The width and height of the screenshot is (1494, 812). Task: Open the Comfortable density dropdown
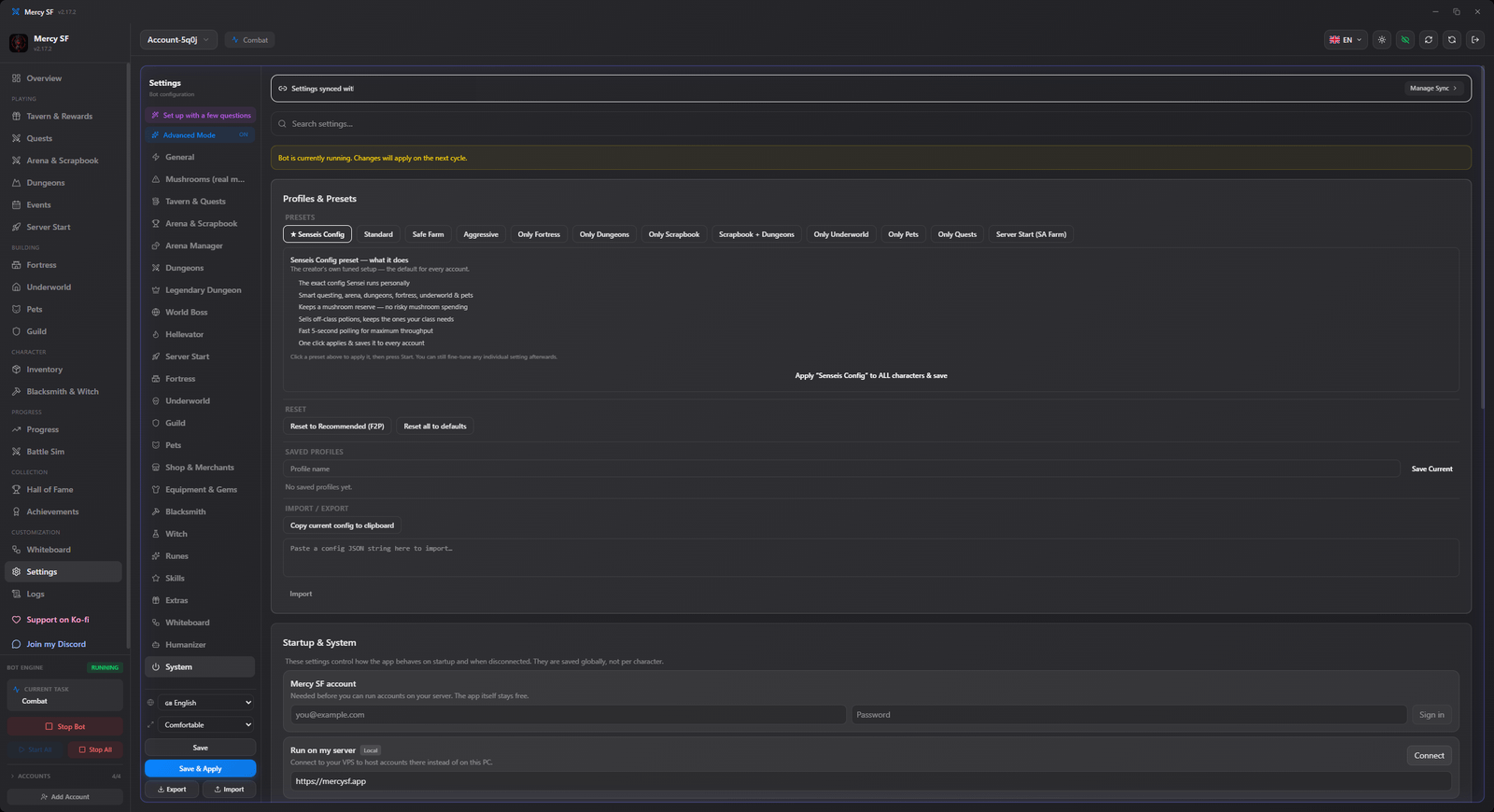pyautogui.click(x=207, y=725)
